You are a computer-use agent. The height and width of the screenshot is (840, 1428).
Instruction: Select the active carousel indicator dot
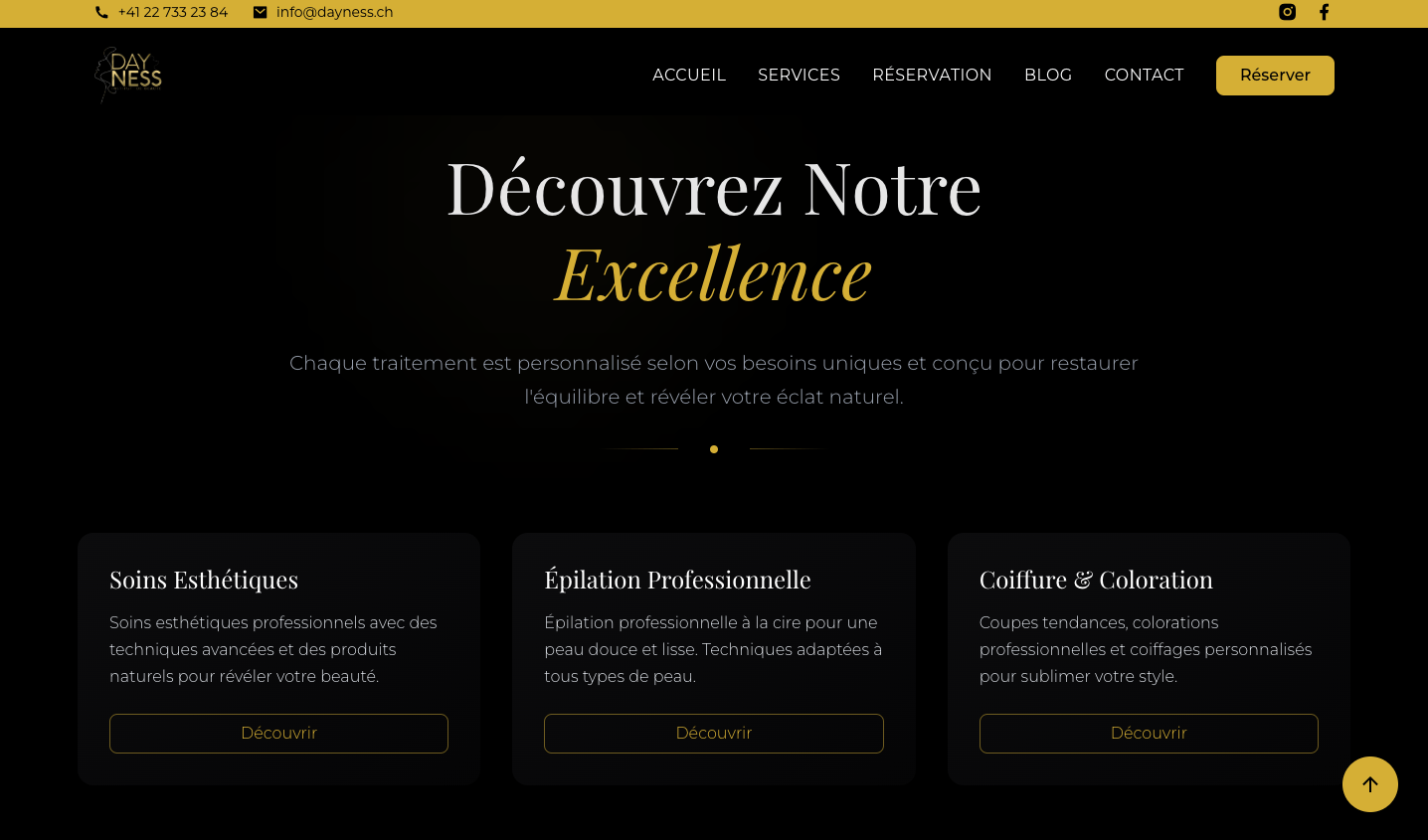(714, 449)
